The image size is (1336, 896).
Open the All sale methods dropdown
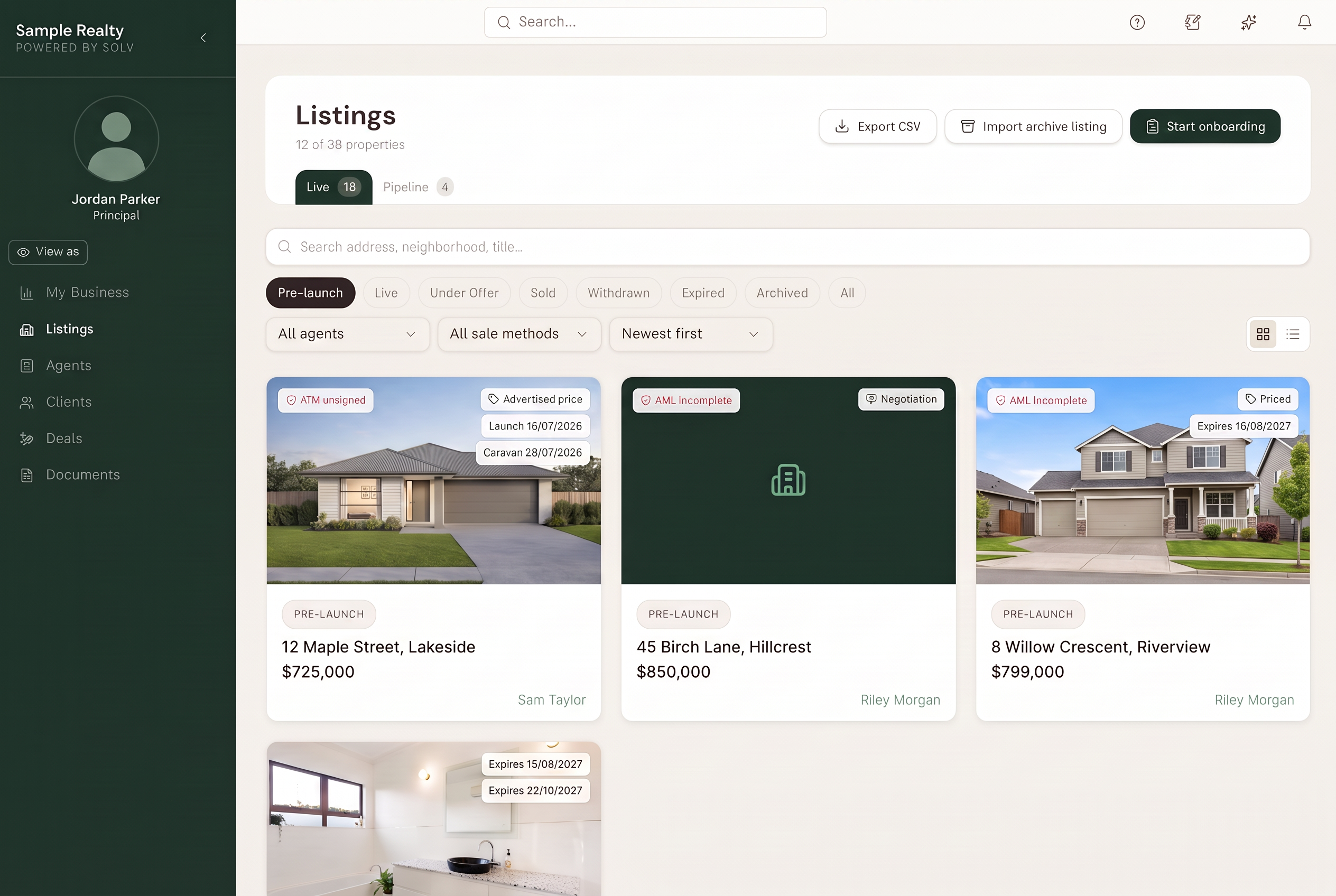[519, 334]
